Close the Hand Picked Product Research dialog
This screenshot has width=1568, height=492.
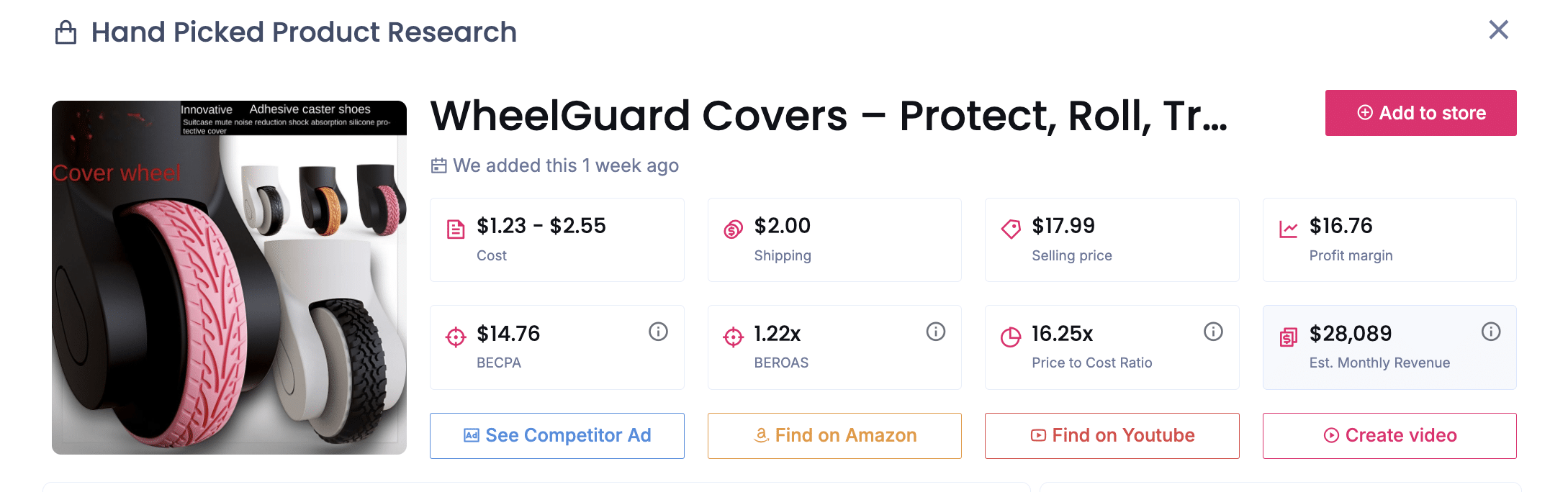(1499, 29)
